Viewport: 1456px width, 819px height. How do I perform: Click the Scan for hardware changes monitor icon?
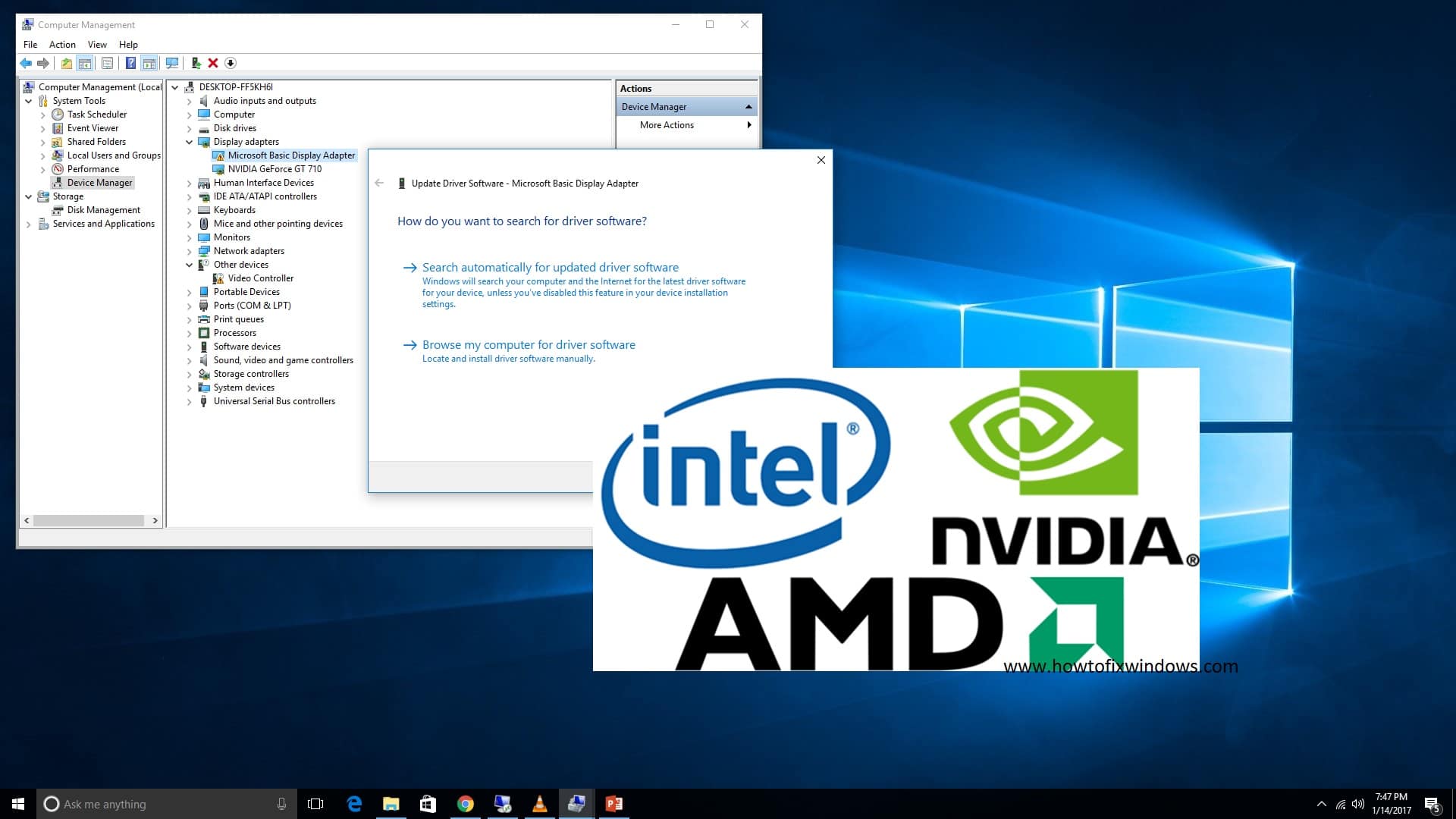[172, 63]
